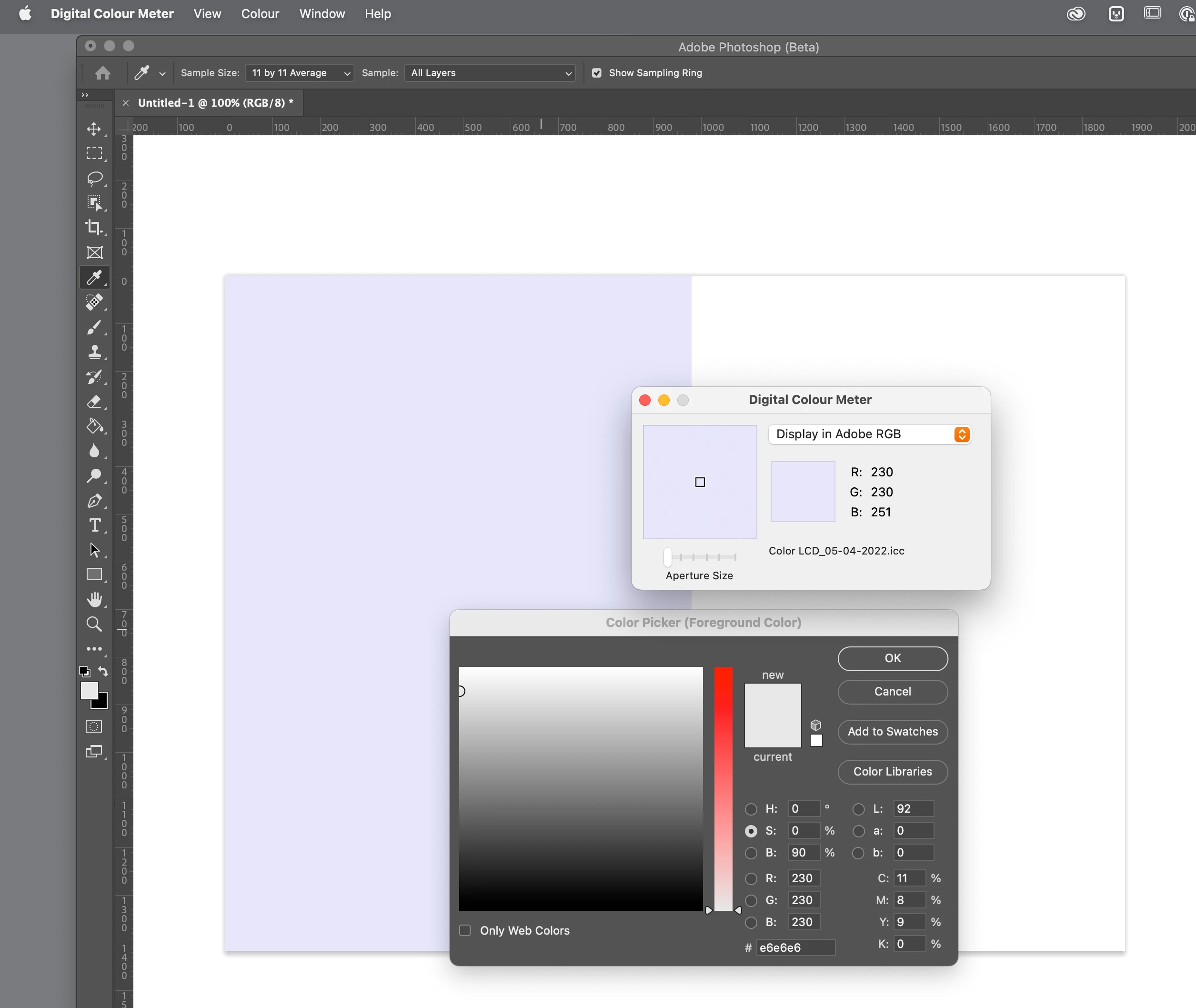Click the Color Libraries button
Viewport: 1196px width, 1008px height.
tap(892, 771)
